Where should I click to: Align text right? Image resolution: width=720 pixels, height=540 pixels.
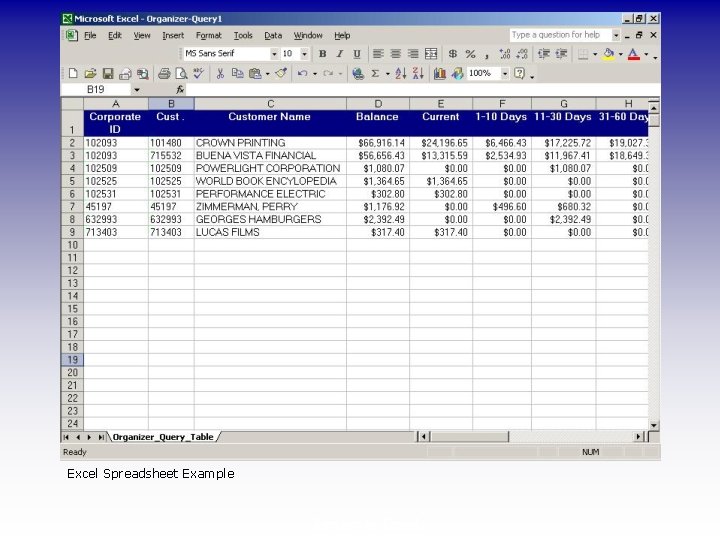click(413, 54)
